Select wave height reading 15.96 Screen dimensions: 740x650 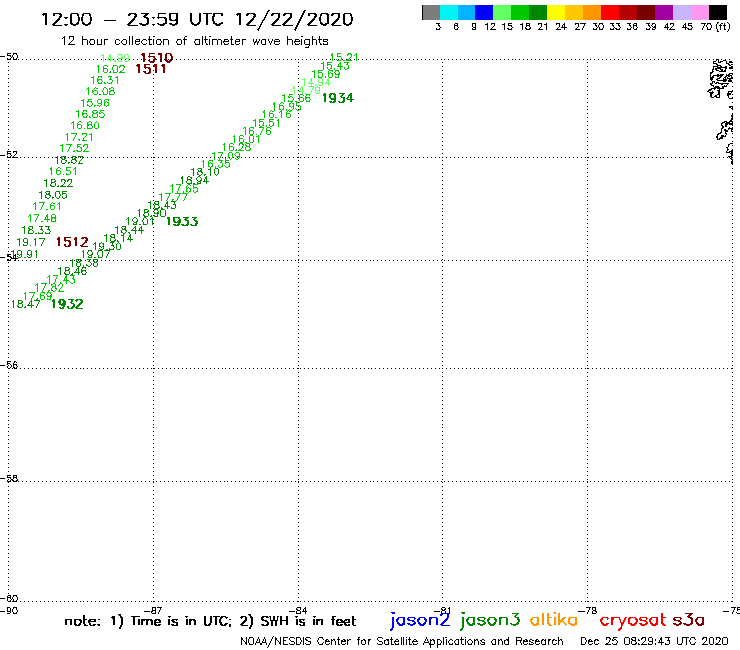click(x=95, y=103)
